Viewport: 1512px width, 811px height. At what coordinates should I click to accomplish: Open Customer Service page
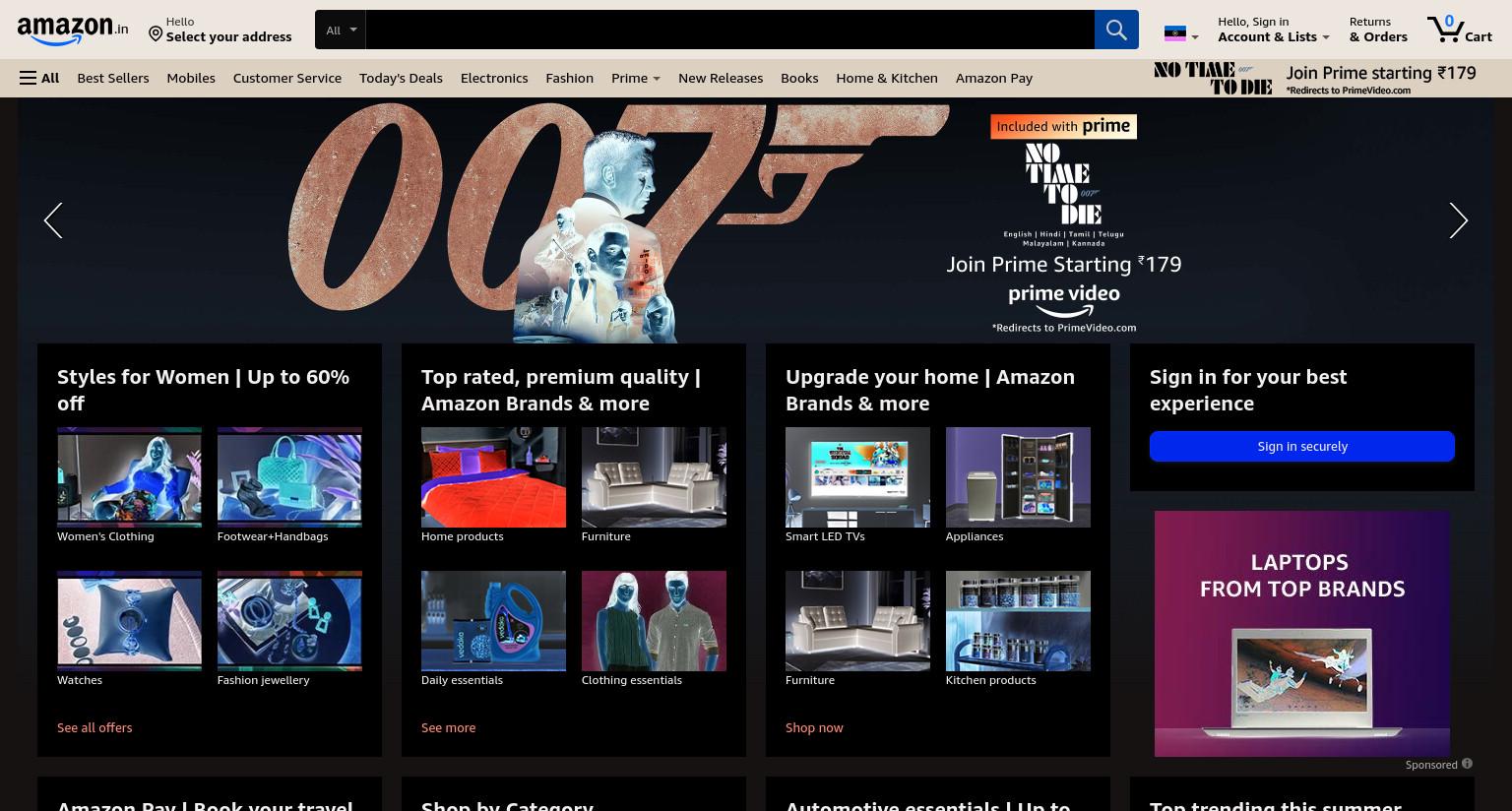pos(287,78)
